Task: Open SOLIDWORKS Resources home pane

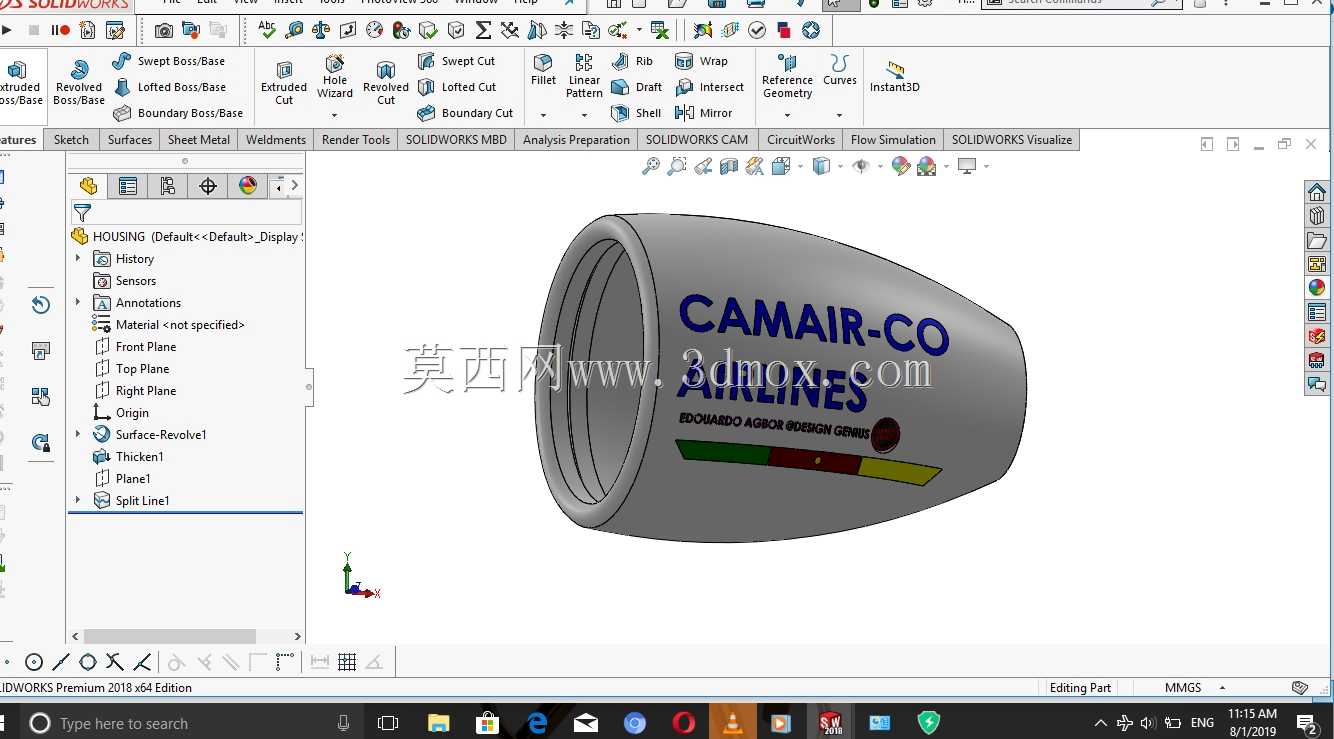Action: pyautogui.click(x=1317, y=192)
